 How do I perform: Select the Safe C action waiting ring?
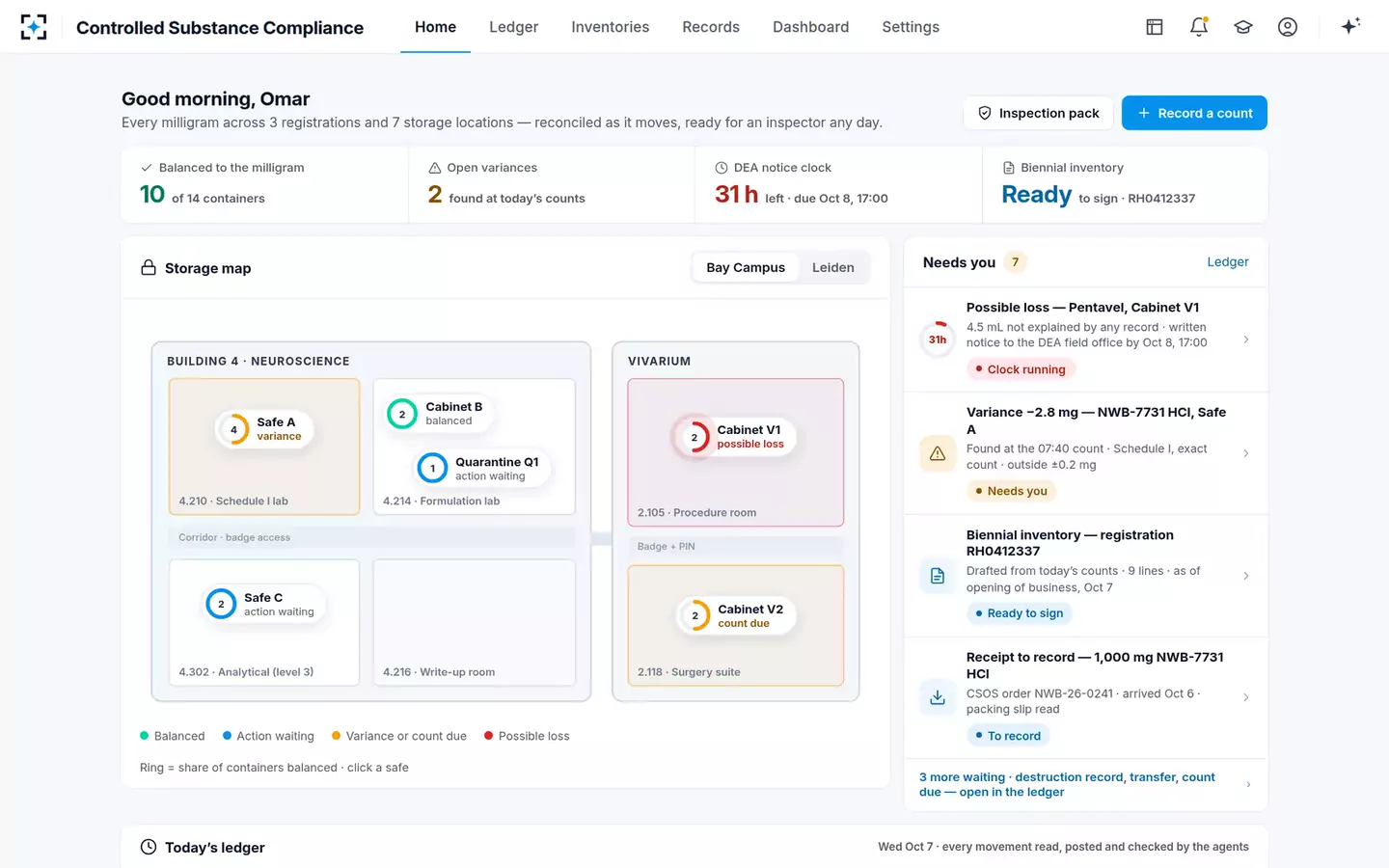221,605
